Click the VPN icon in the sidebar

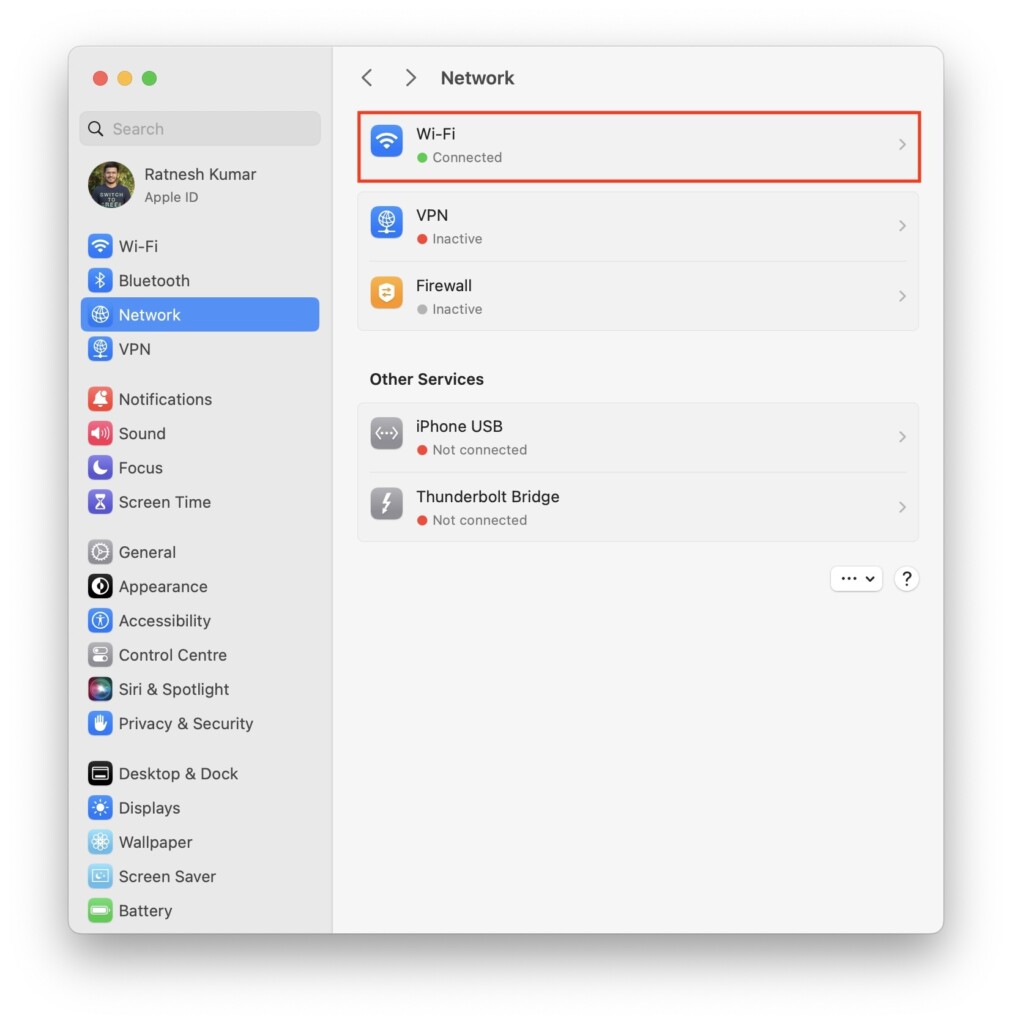click(x=100, y=349)
